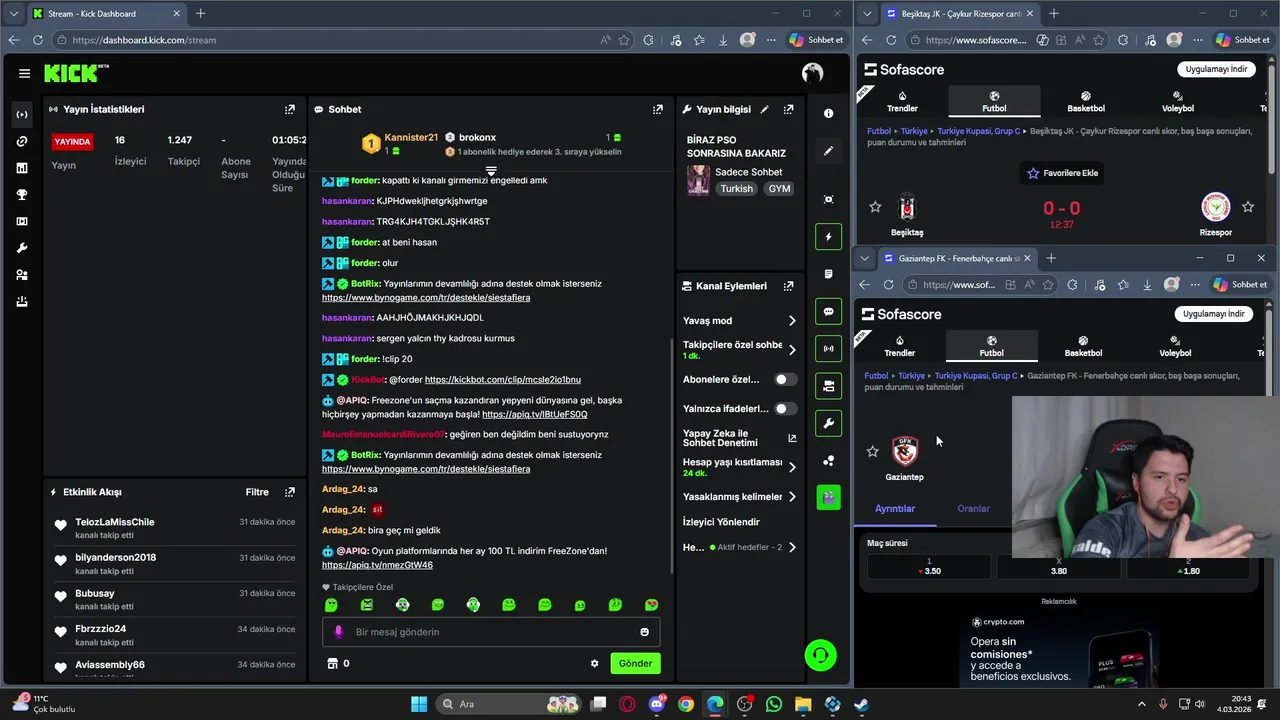Toggle the chat bubble widget in right rail
Screen dimensions: 1280x720
[828, 312]
